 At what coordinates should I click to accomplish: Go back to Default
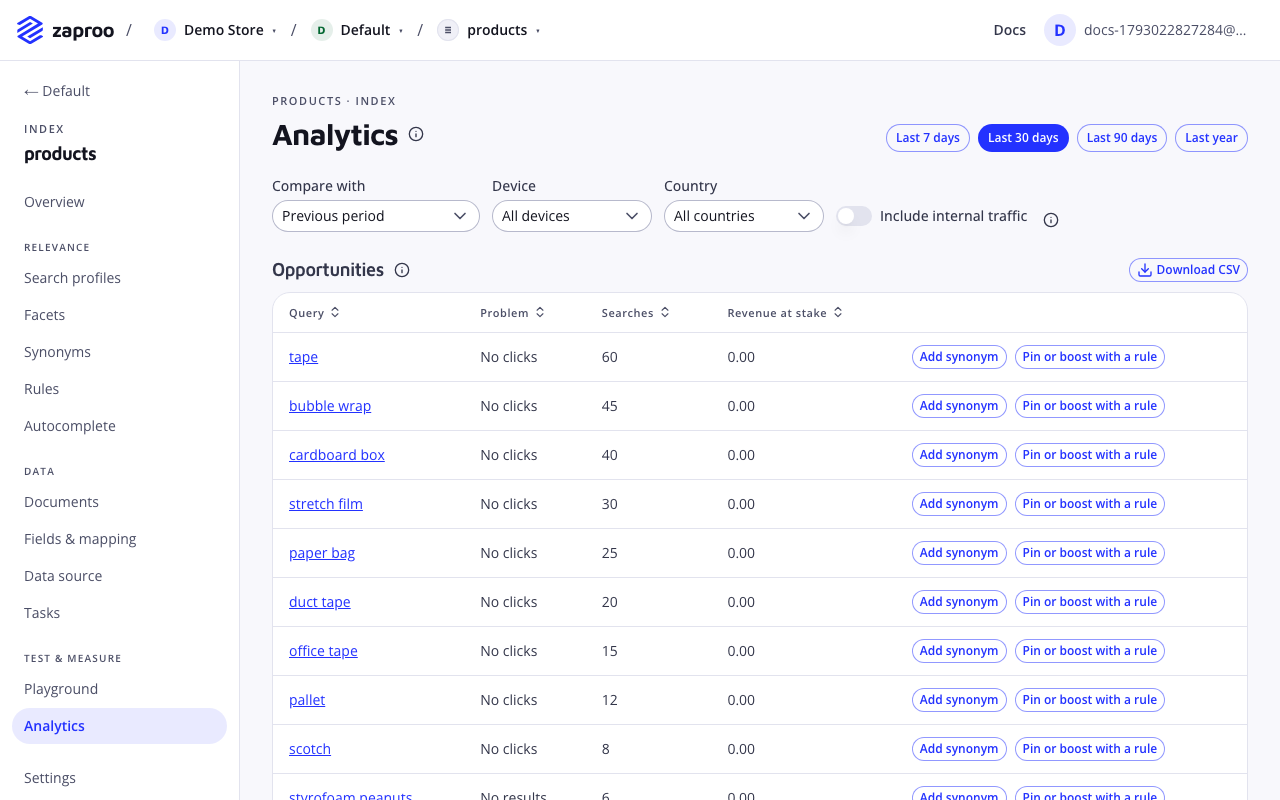point(57,91)
